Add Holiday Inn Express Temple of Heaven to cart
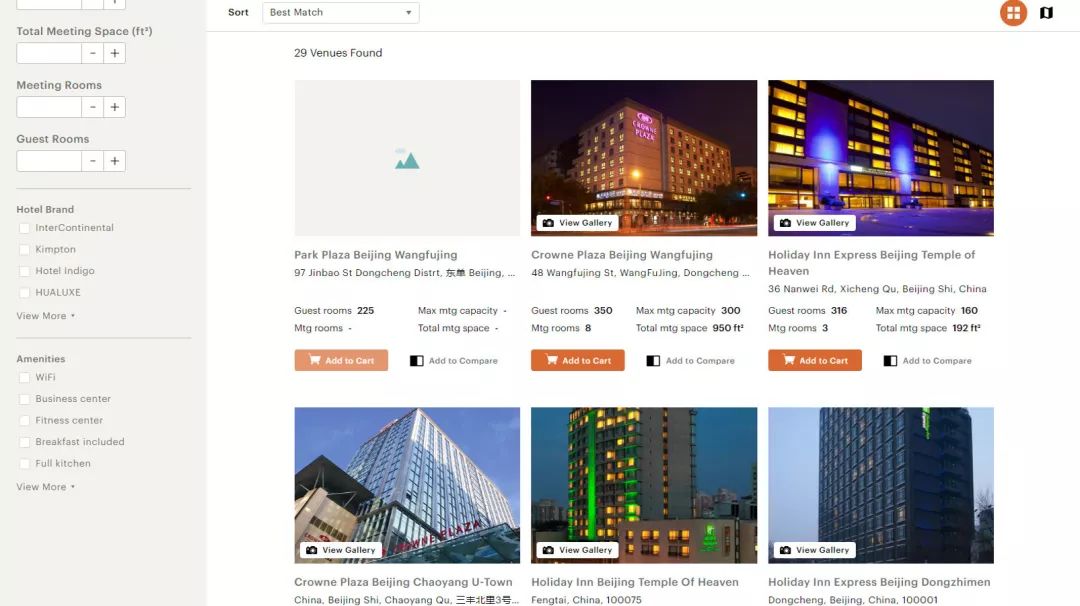This screenshot has width=1080, height=606. [x=815, y=360]
